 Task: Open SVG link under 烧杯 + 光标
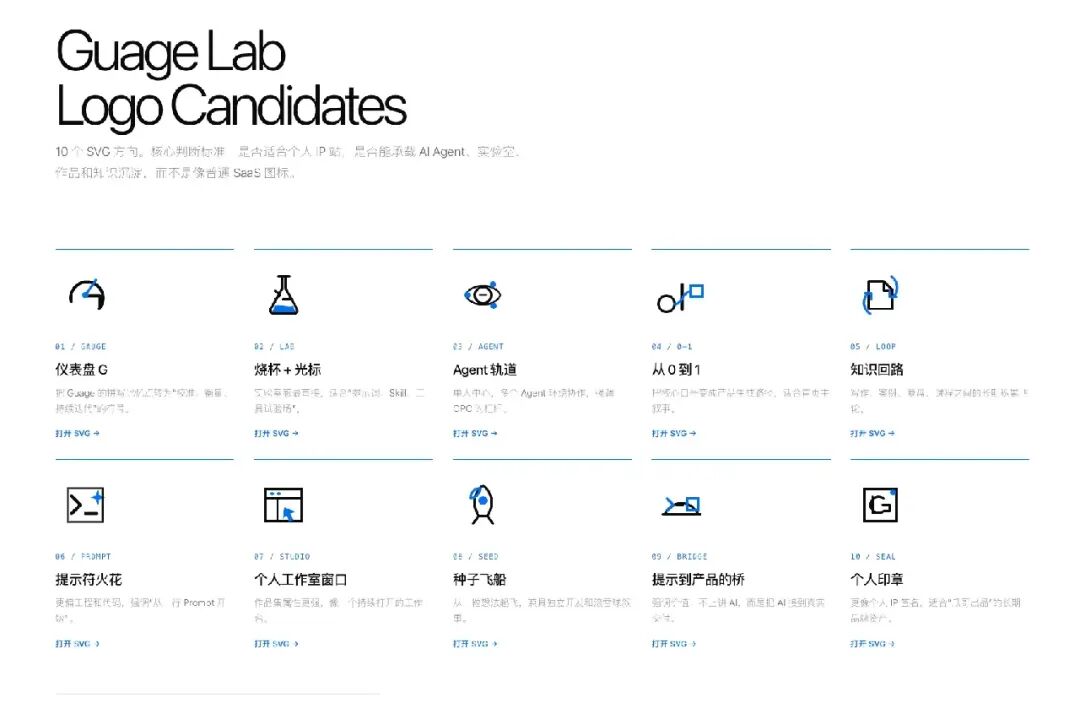pos(276,433)
